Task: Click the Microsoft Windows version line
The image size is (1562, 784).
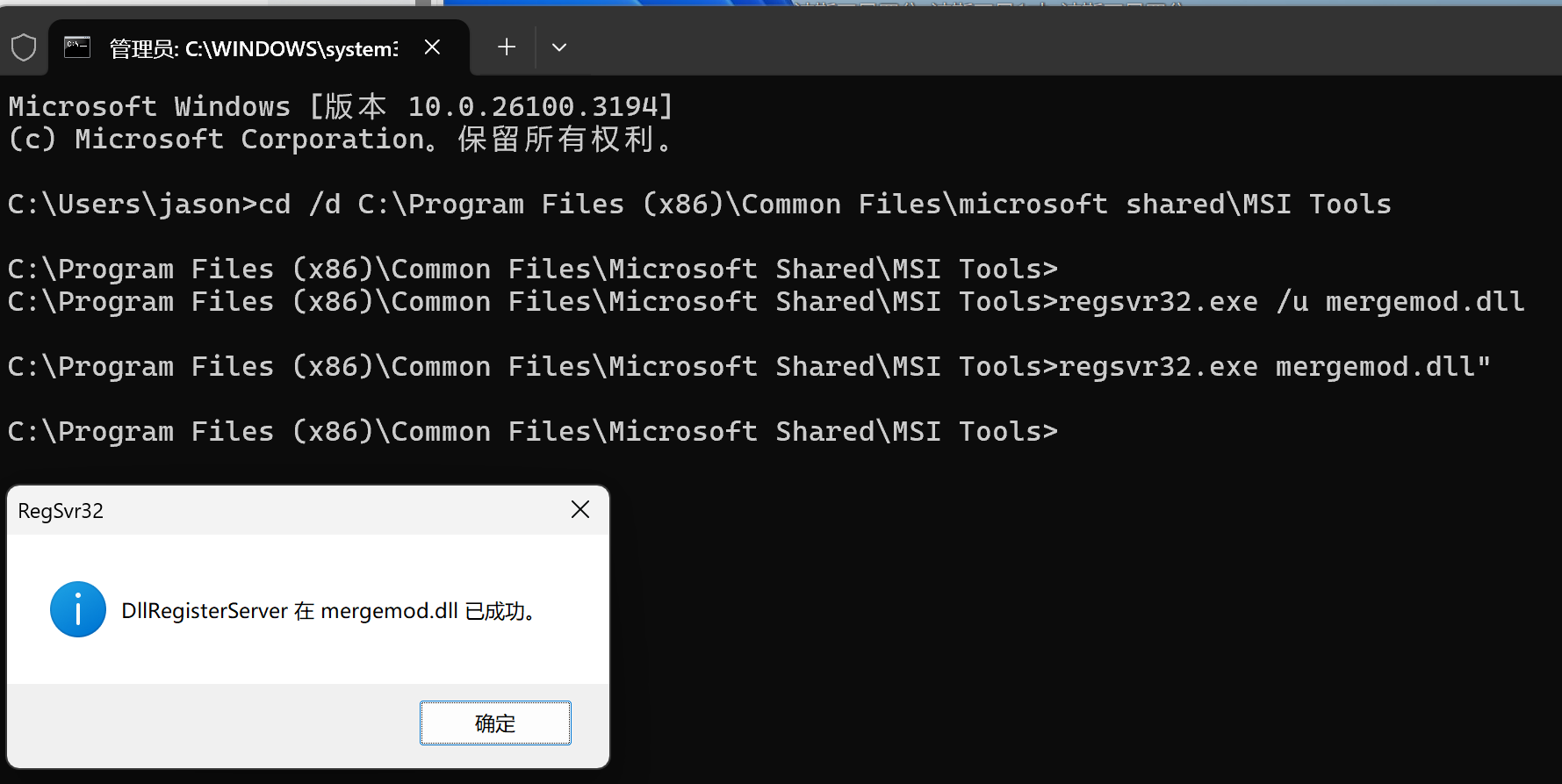Action: coord(341,106)
